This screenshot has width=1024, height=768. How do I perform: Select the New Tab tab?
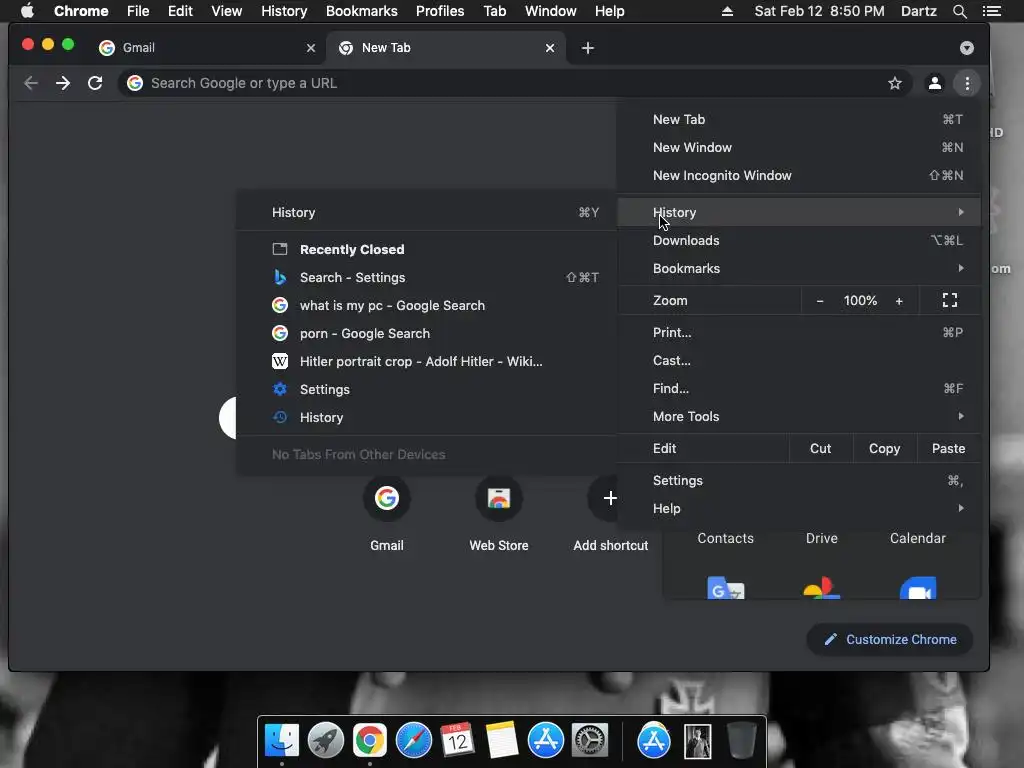[445, 48]
